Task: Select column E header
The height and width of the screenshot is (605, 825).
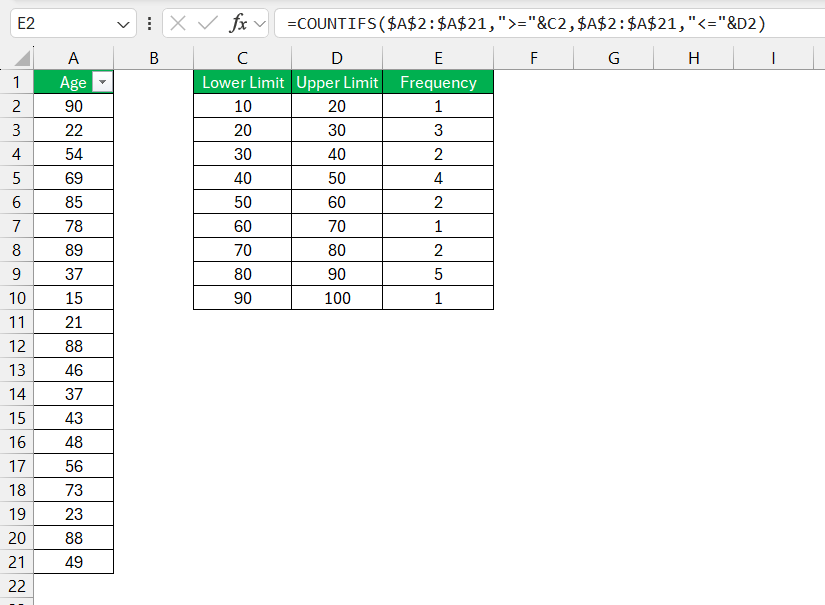Action: [x=438, y=58]
